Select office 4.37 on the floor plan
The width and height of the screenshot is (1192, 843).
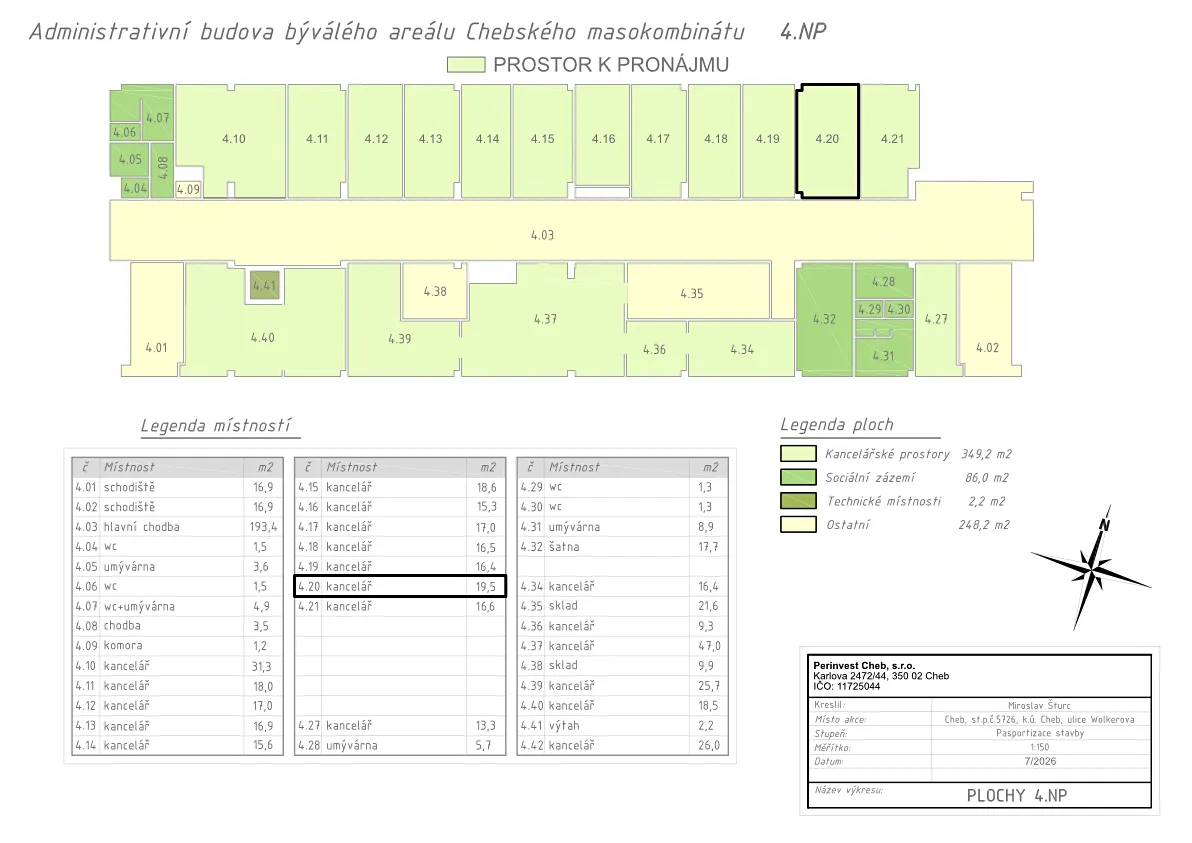coord(543,319)
